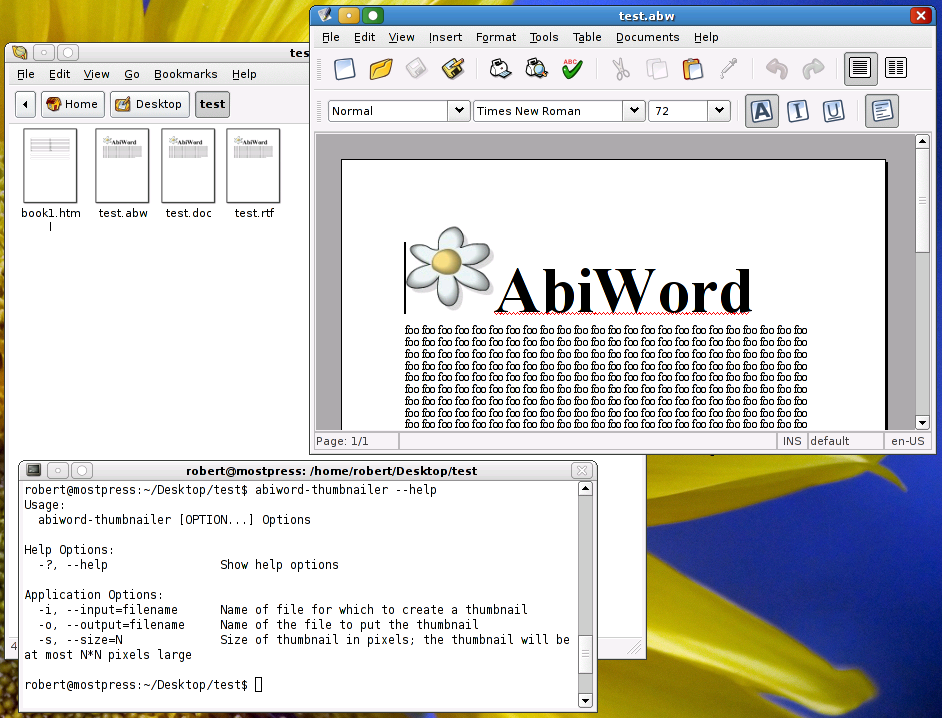Open the Format menu
Viewport: 942px width, 718px height.
tap(496, 37)
